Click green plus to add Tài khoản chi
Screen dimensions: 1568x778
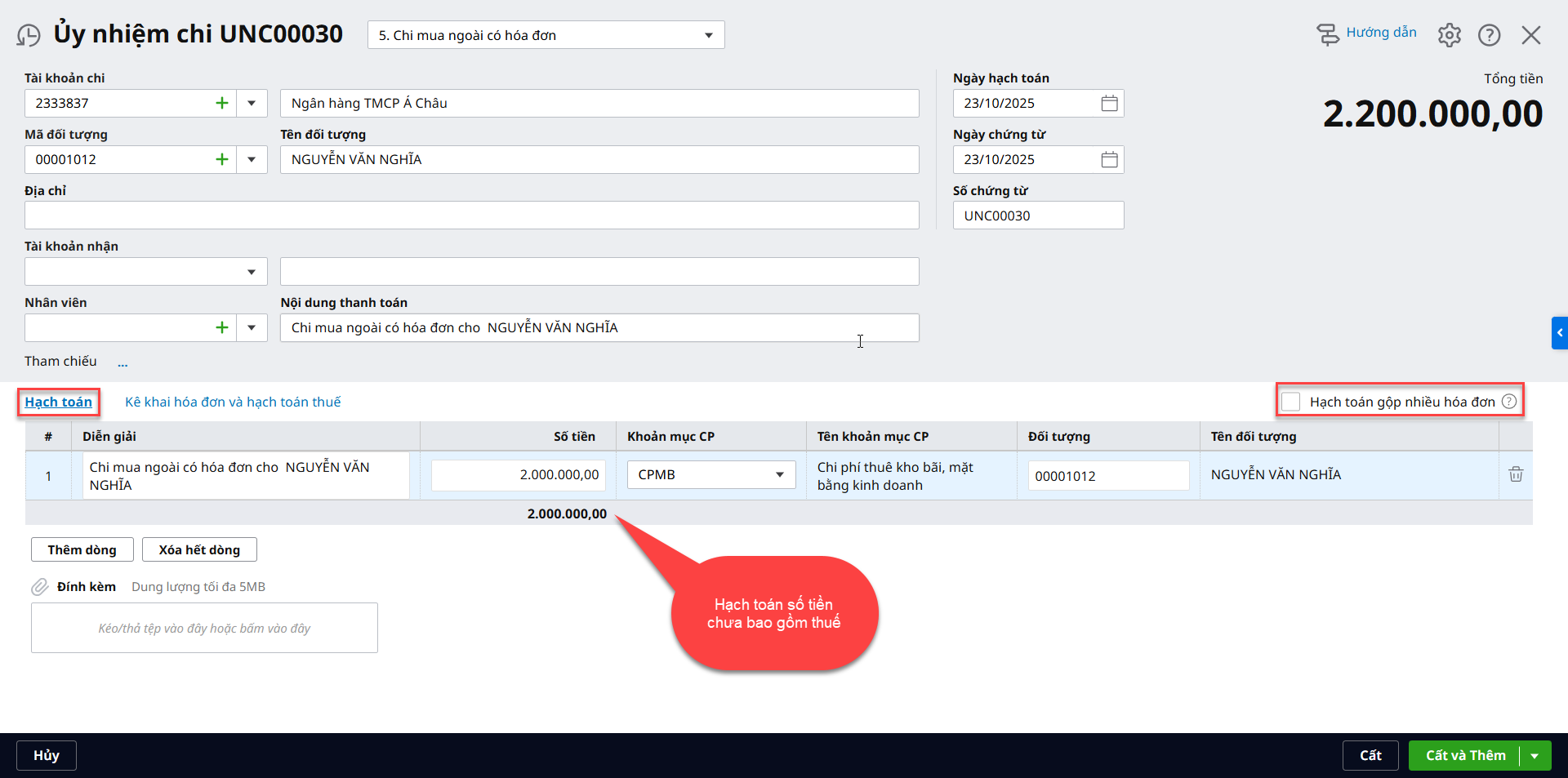tap(221, 104)
